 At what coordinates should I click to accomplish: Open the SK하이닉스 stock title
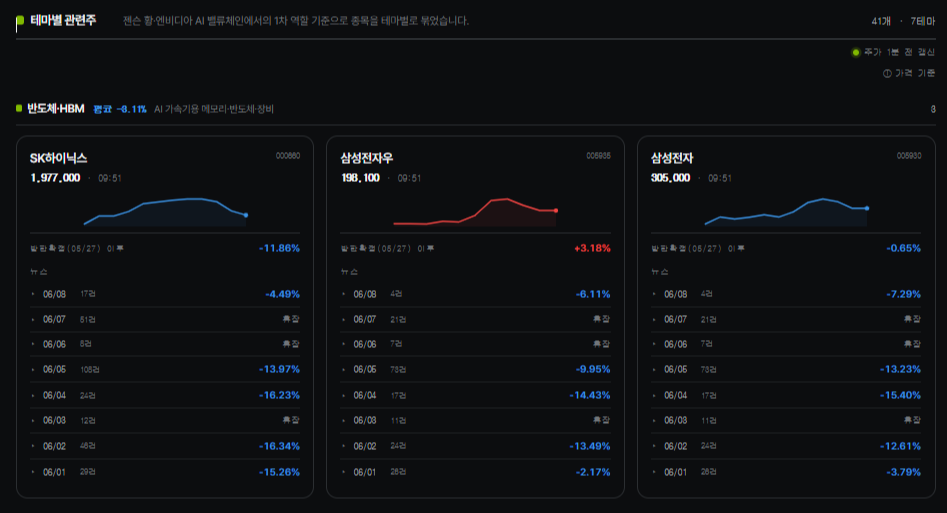pos(59,158)
